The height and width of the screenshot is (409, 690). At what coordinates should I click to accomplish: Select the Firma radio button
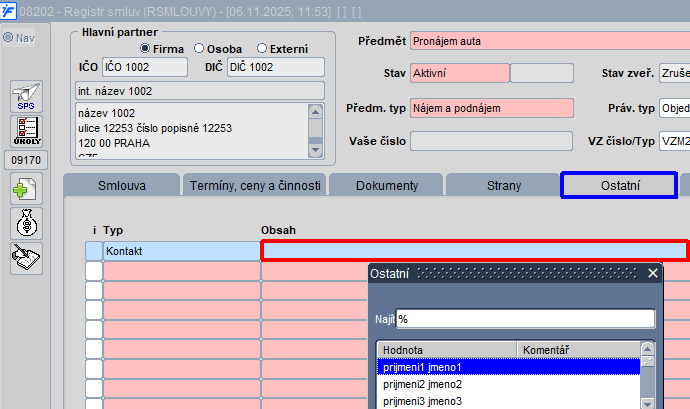[x=145, y=48]
